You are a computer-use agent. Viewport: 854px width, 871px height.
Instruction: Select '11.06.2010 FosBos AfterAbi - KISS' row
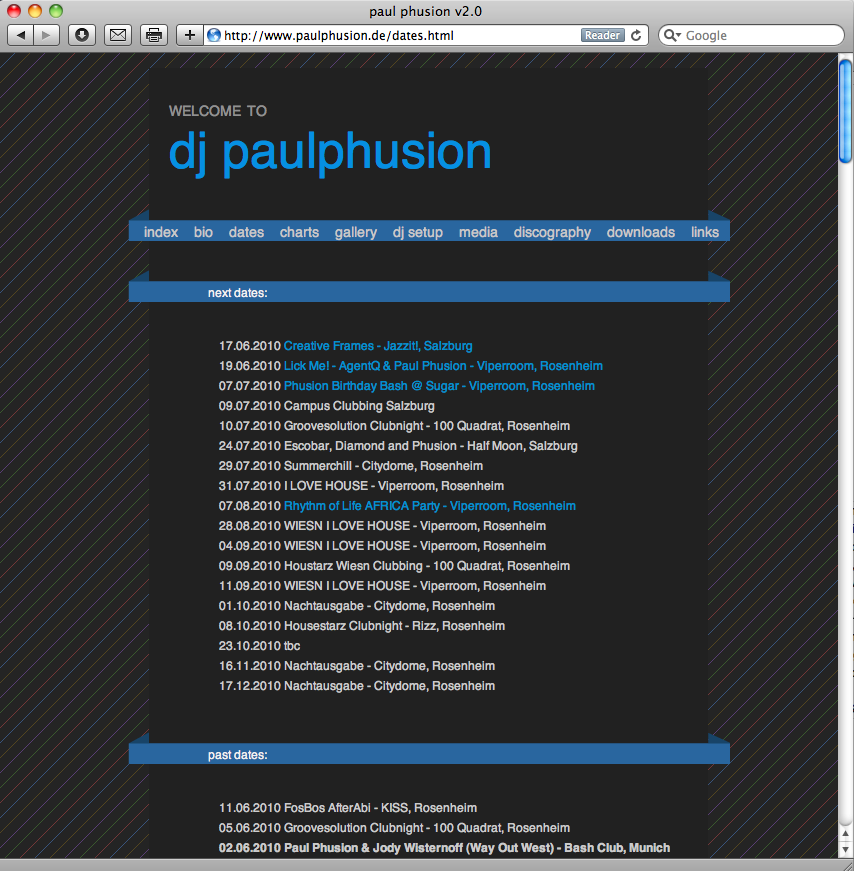(348, 808)
